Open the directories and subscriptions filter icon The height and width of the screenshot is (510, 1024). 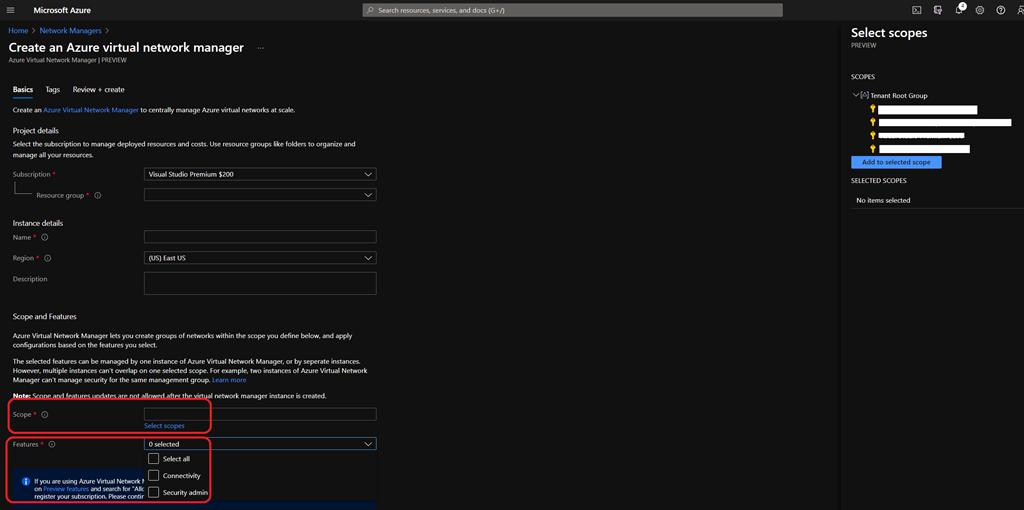coord(937,10)
